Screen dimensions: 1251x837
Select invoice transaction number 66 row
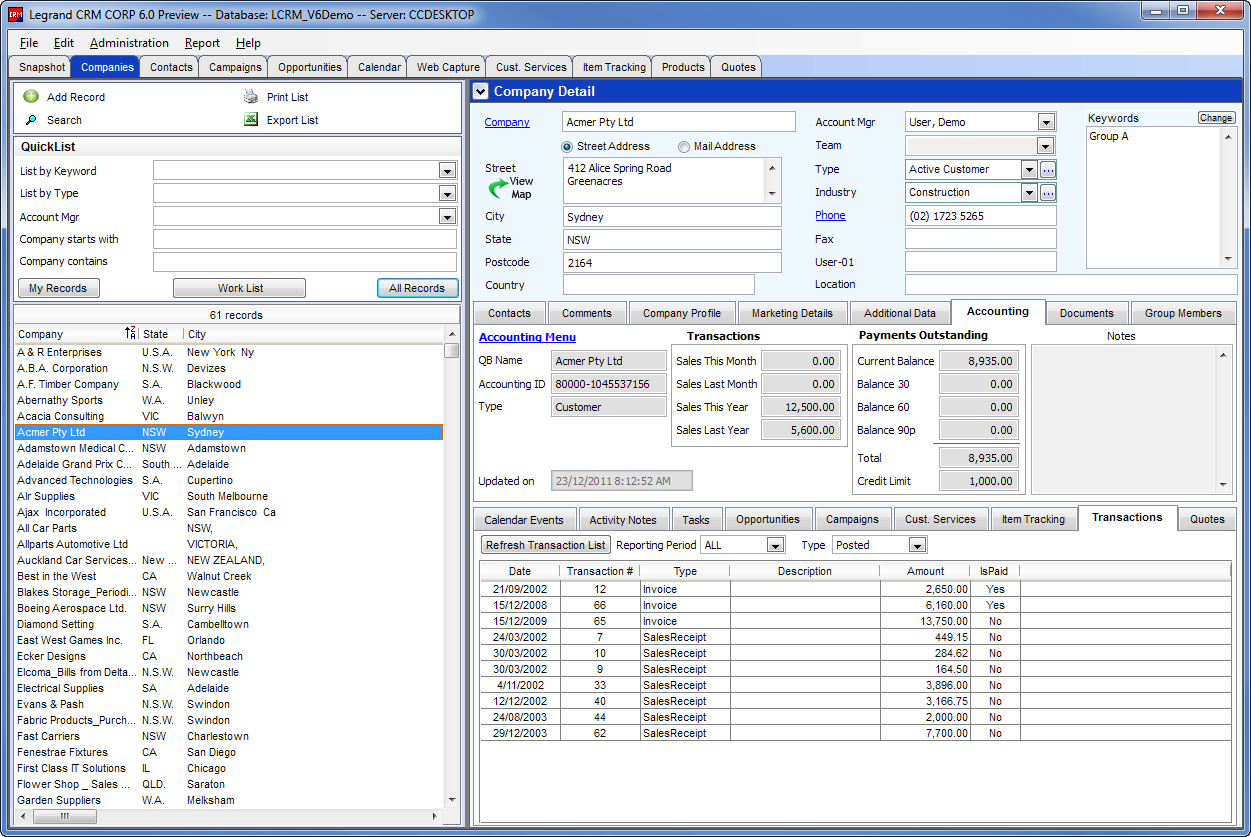(856, 605)
